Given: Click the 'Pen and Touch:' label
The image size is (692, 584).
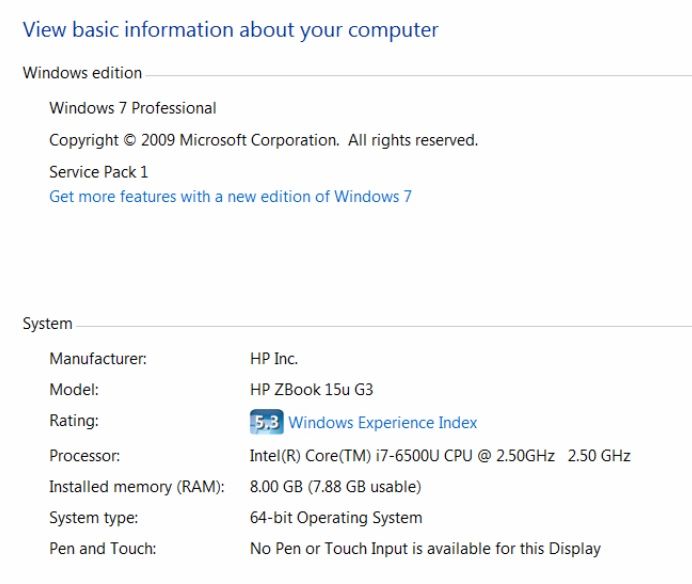Looking at the screenshot, I should tap(102, 549).
